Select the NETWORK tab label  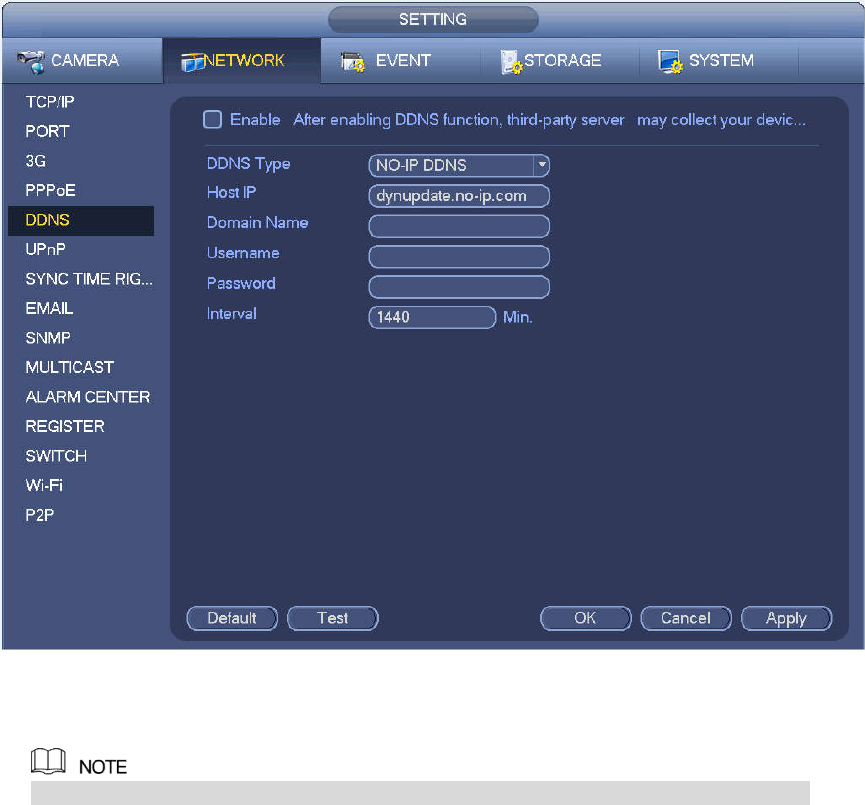point(244,60)
